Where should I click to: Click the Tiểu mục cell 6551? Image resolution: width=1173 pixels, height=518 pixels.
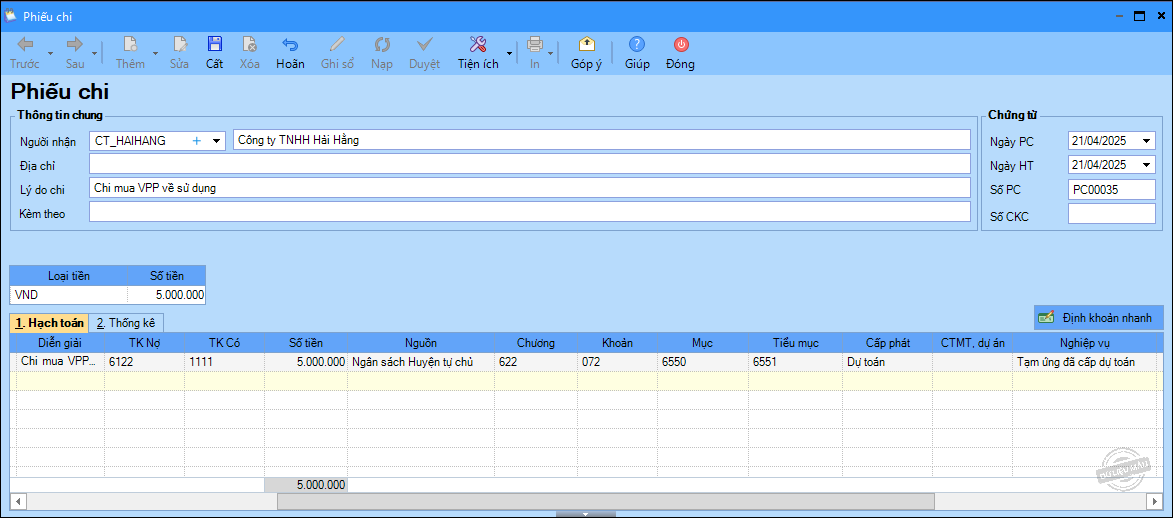coord(796,362)
